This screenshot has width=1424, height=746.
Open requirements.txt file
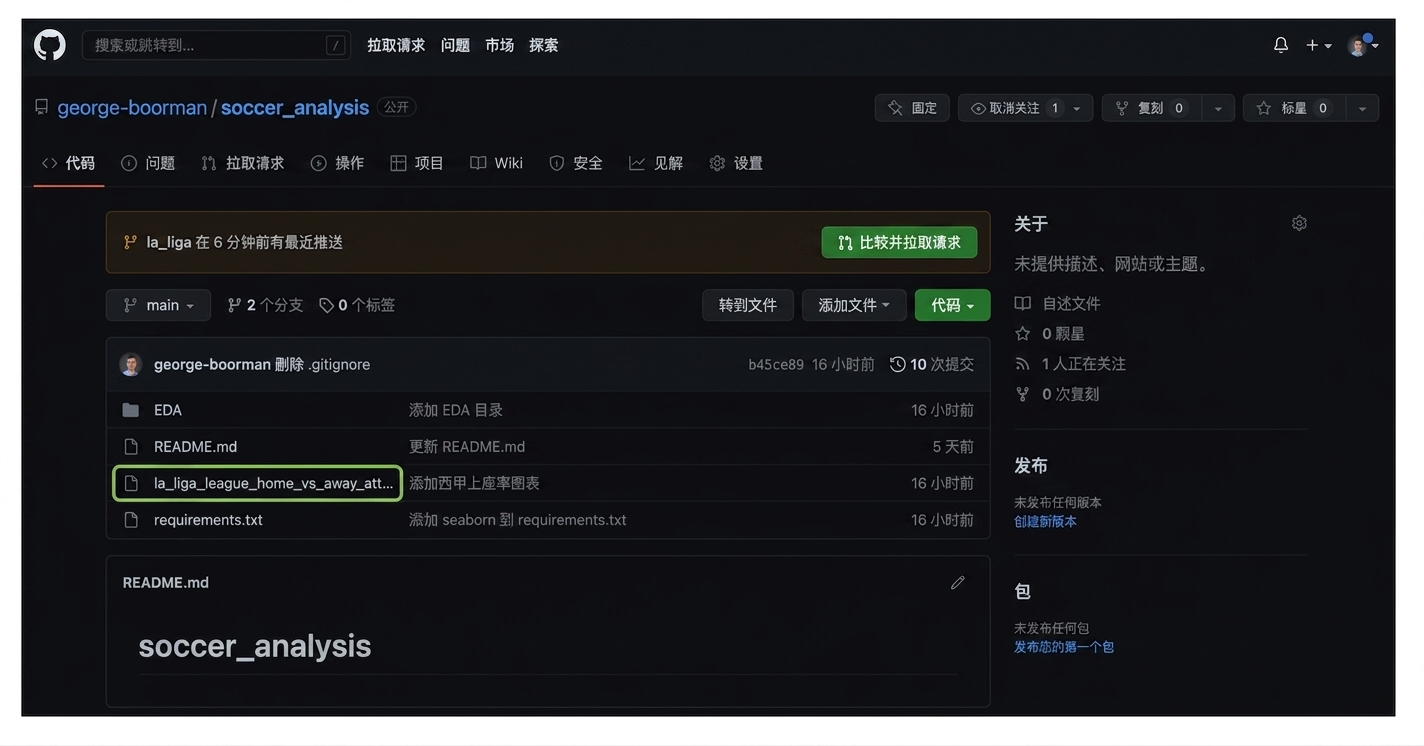click(x=208, y=520)
